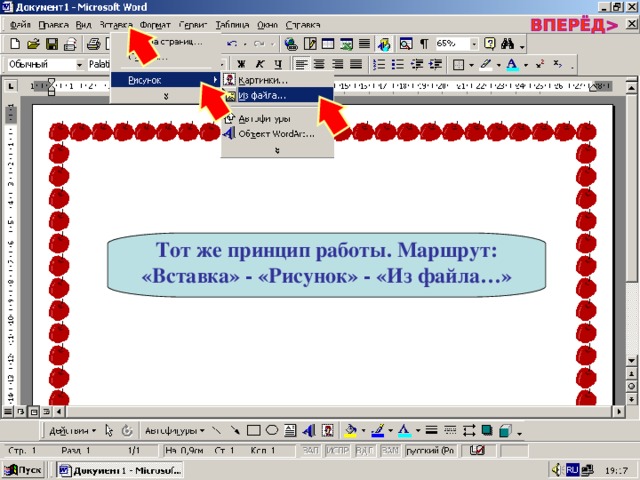Image resolution: width=640 pixels, height=480 pixels.
Task: Select the Rectangle drawing tool
Action: [x=253, y=430]
